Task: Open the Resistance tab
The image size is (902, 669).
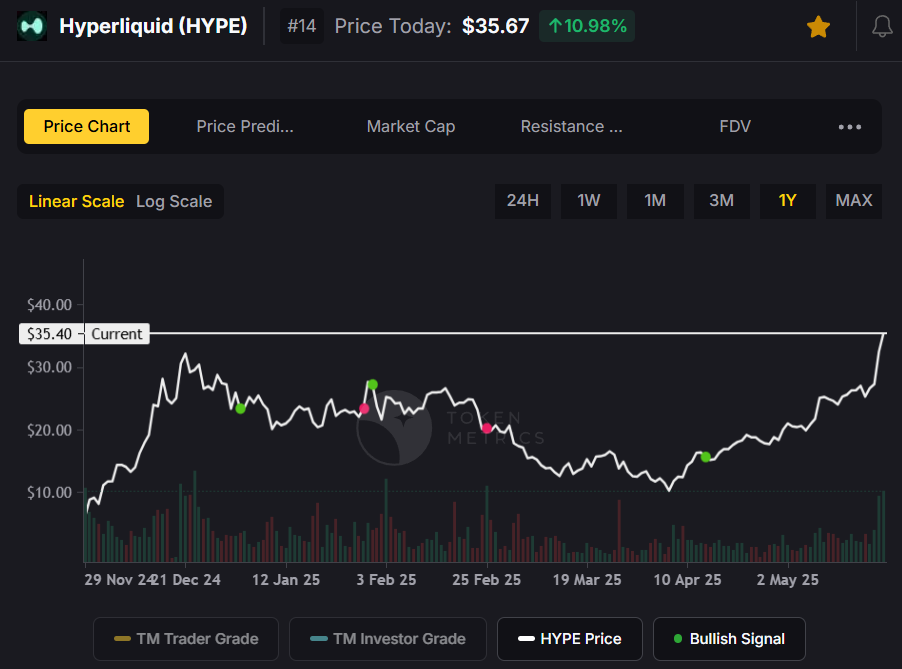Action: coord(571,127)
